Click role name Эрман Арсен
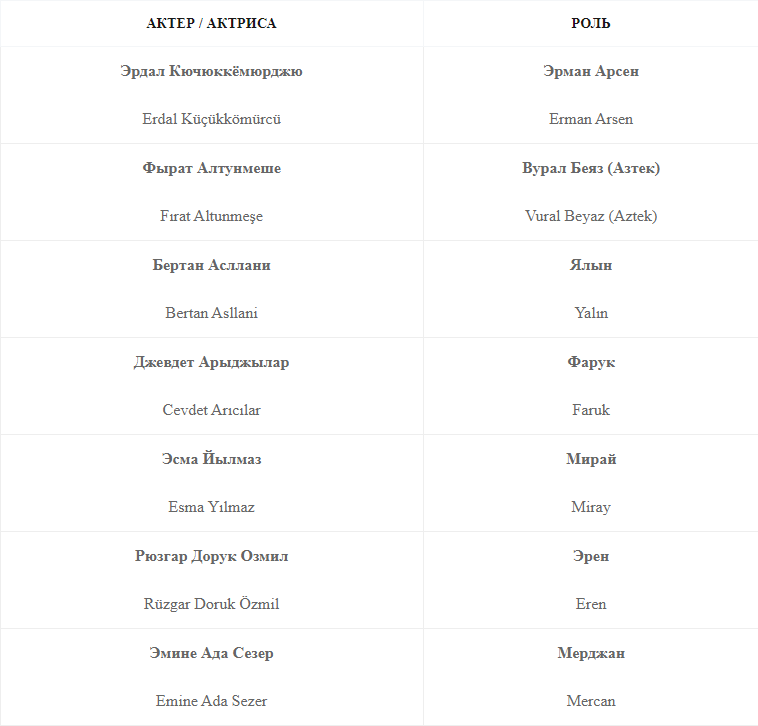This screenshot has width=758, height=726. [590, 71]
